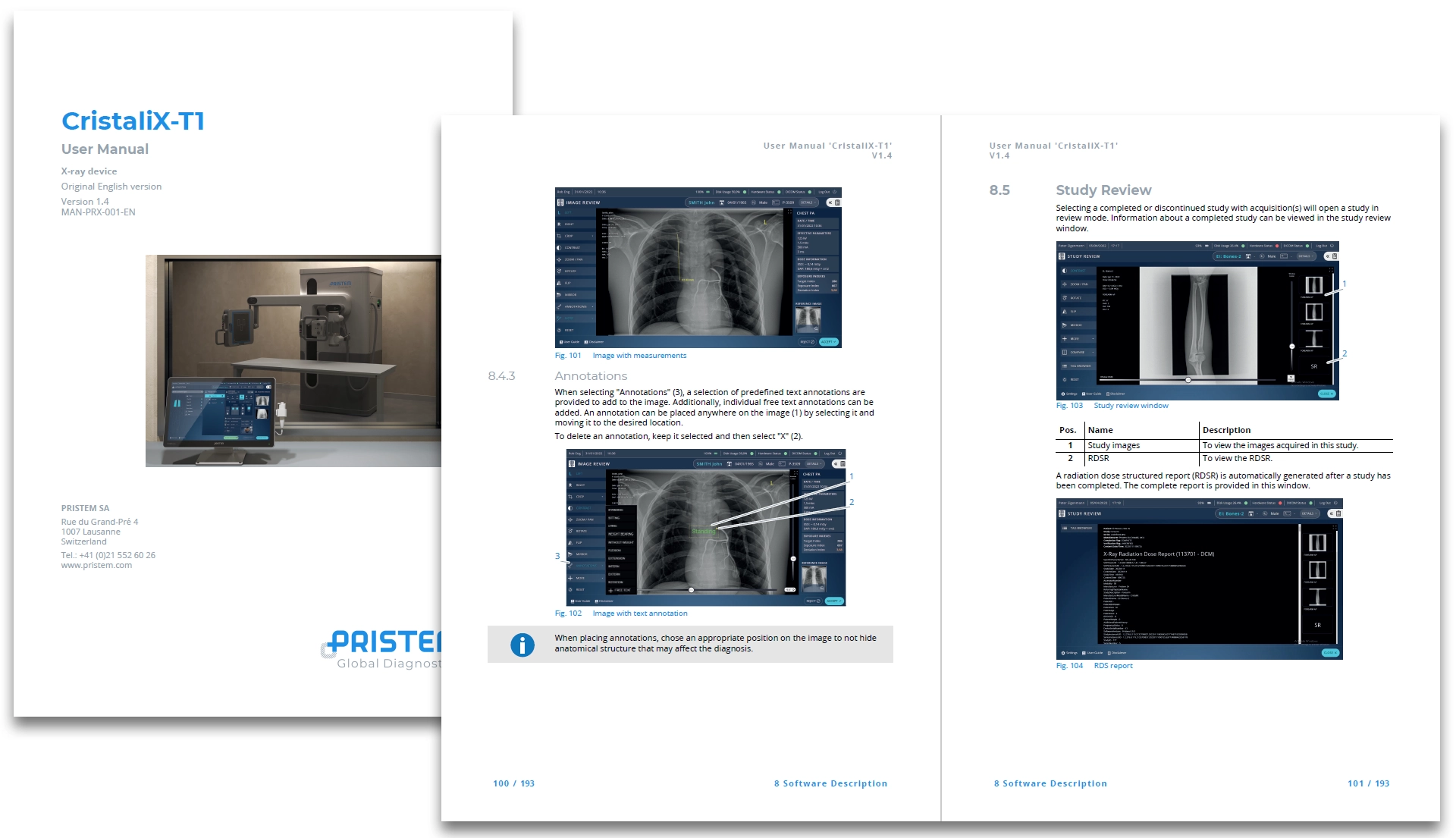Expand the More tools in Fig. 103 screenshot
This screenshot has height=838, width=1456.
coord(1077,339)
